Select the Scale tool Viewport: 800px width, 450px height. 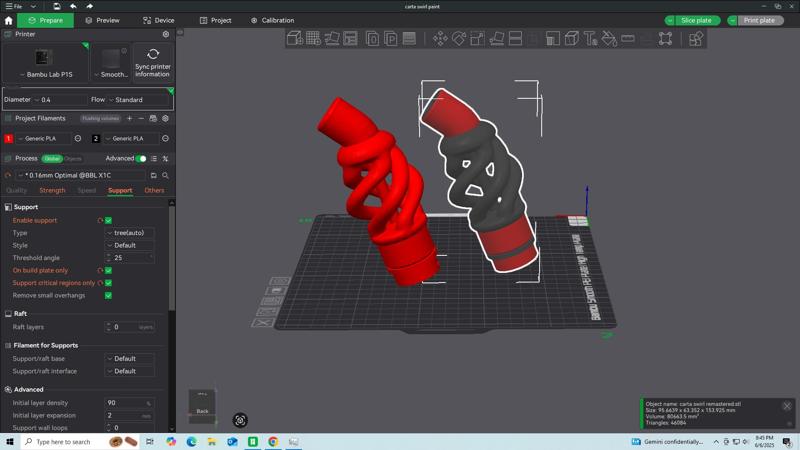[477, 38]
